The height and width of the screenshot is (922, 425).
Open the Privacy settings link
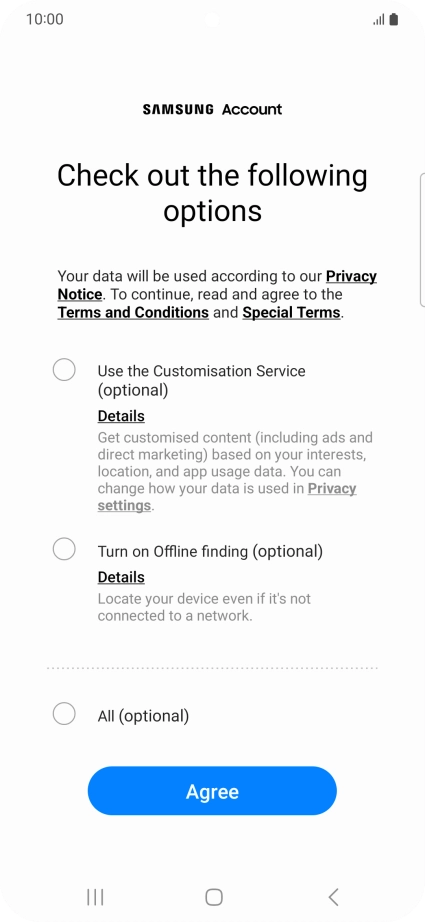(227, 497)
